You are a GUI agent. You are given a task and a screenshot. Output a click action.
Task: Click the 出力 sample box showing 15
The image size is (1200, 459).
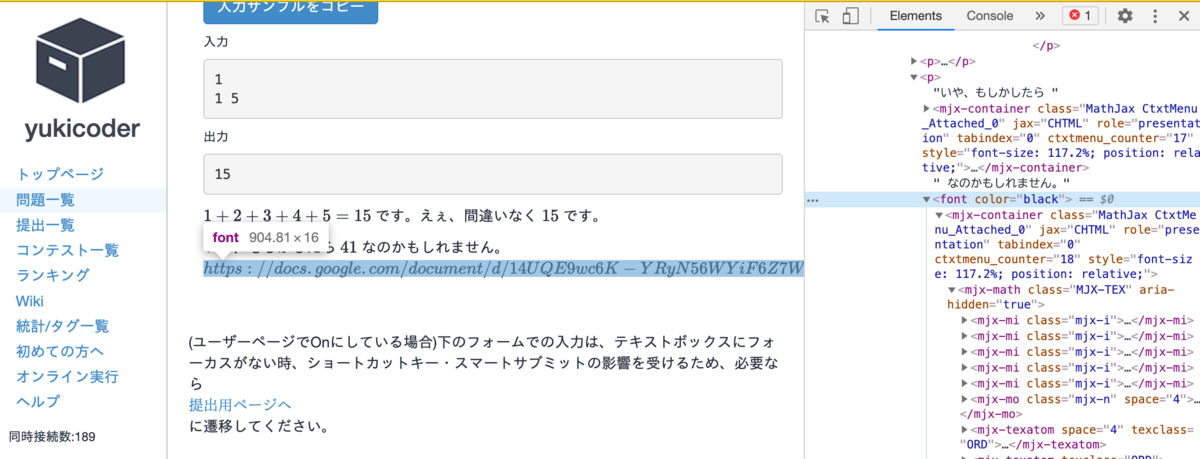pyautogui.click(x=492, y=174)
